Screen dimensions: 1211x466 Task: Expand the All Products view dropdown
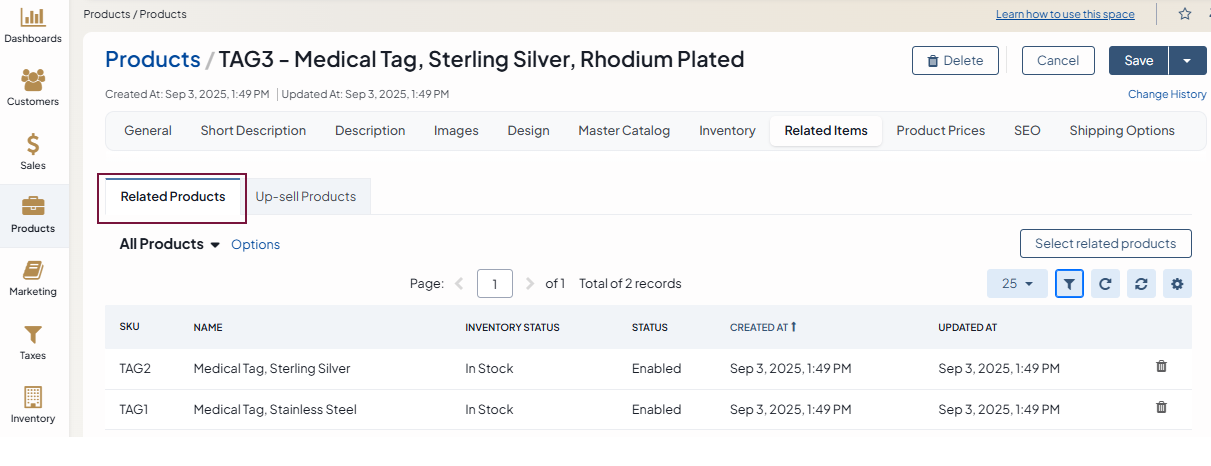[214, 245]
